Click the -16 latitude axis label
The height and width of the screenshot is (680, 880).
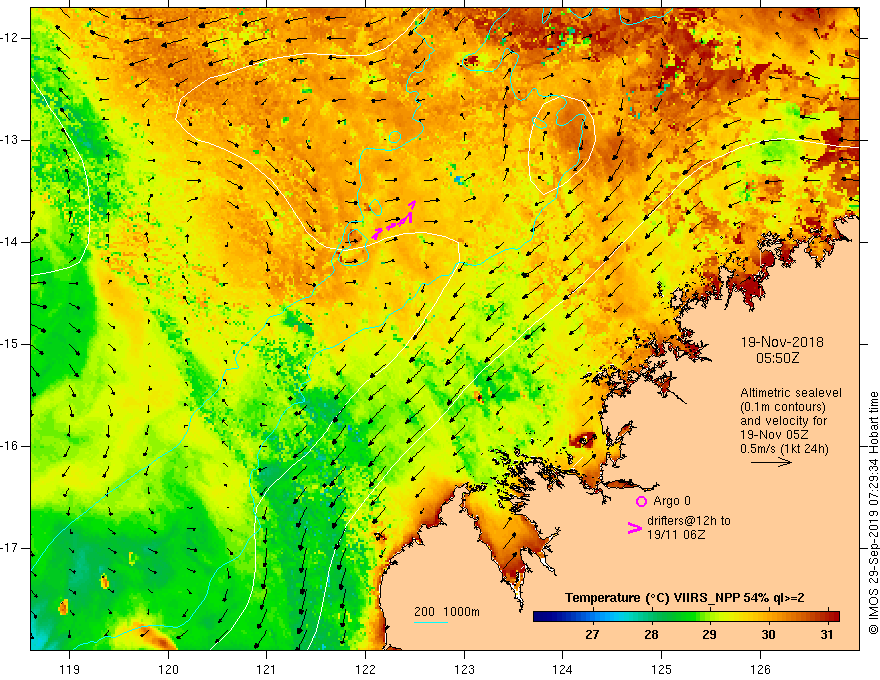(11, 446)
